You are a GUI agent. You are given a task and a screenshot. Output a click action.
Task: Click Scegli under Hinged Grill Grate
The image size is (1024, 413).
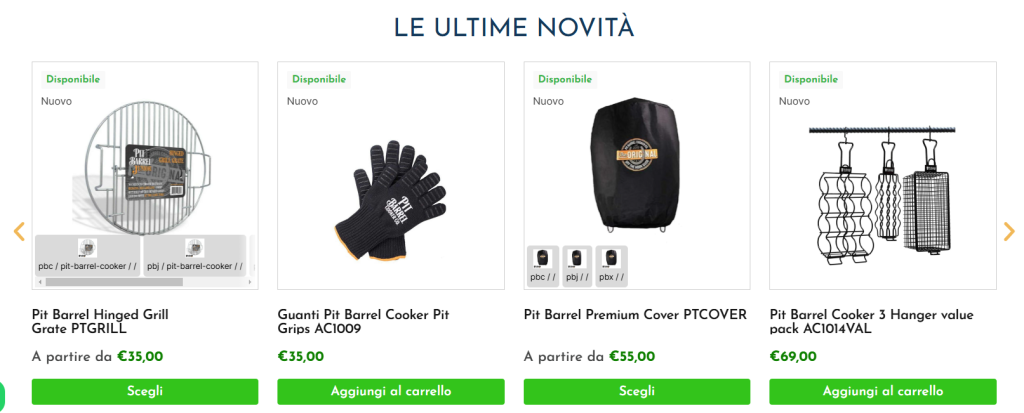[x=145, y=391]
